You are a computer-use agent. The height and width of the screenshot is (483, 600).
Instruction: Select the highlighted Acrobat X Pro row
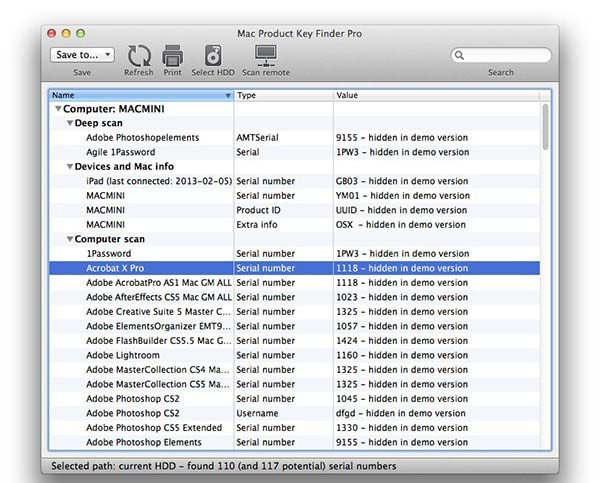(295, 268)
